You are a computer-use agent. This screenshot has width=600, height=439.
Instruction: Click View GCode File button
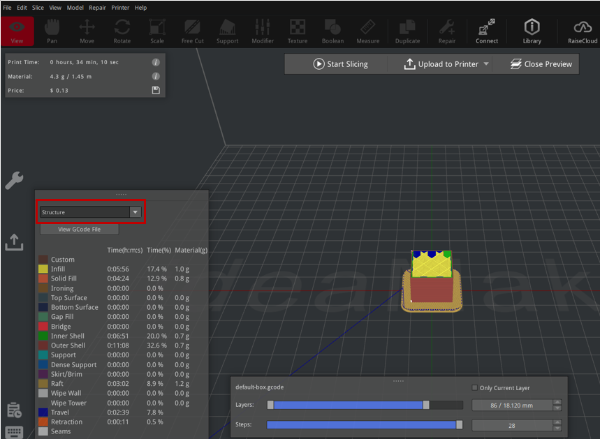pyautogui.click(x=79, y=229)
